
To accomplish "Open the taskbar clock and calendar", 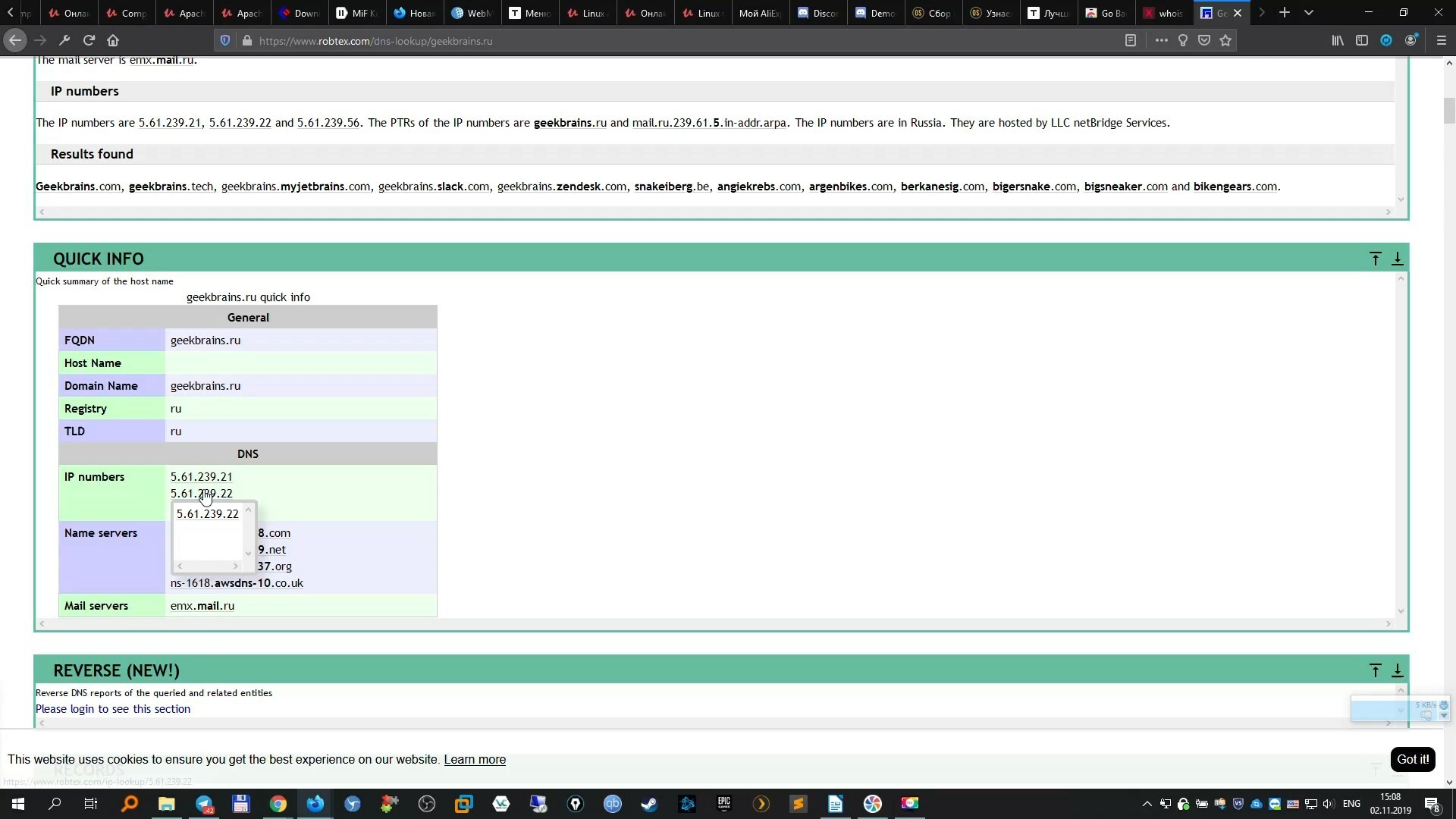I will click(1391, 804).
